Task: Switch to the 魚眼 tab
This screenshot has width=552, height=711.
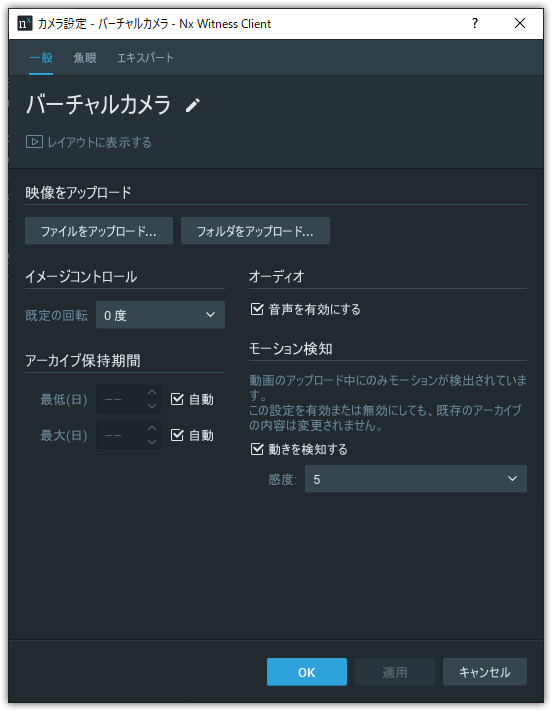Action: [85, 58]
